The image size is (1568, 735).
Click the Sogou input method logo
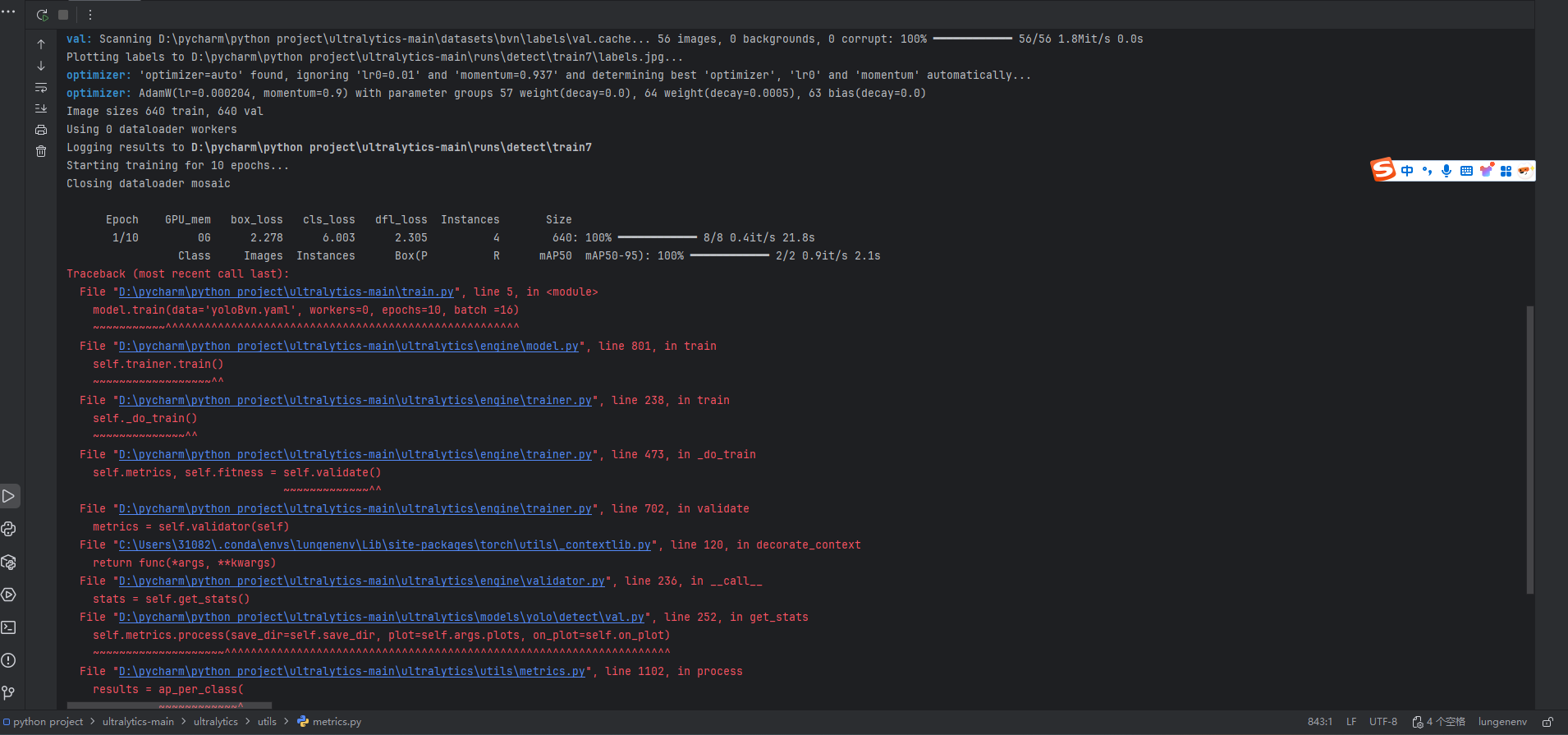tap(1383, 169)
